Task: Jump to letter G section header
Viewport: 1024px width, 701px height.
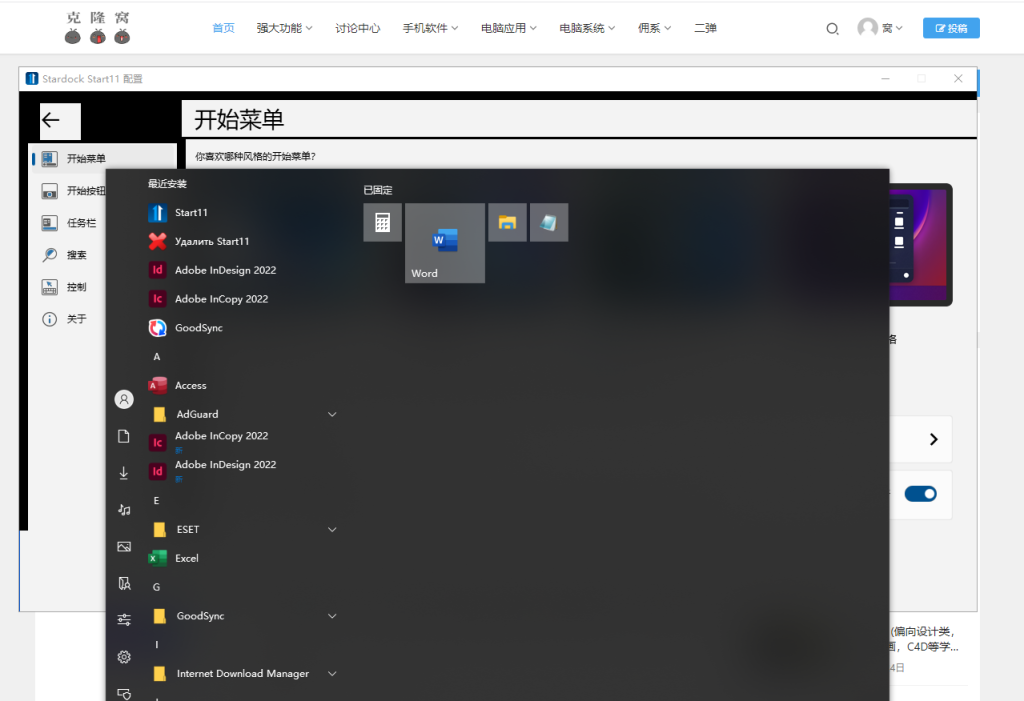Action: (156, 587)
